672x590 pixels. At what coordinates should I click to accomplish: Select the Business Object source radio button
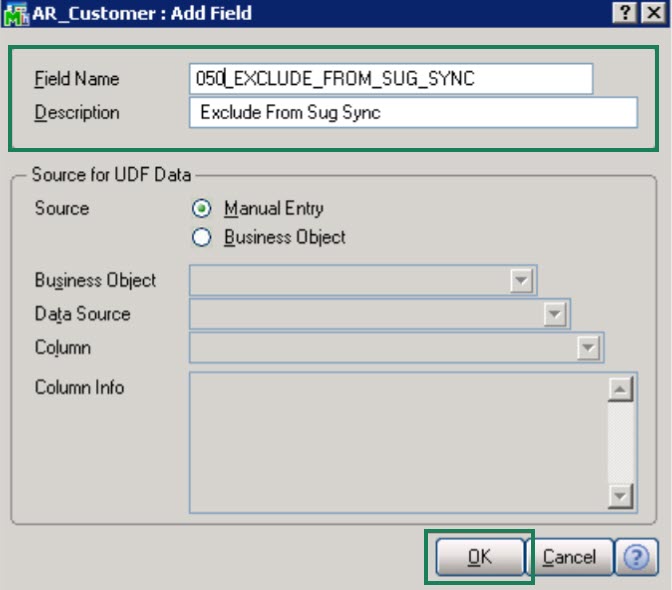tap(202, 238)
